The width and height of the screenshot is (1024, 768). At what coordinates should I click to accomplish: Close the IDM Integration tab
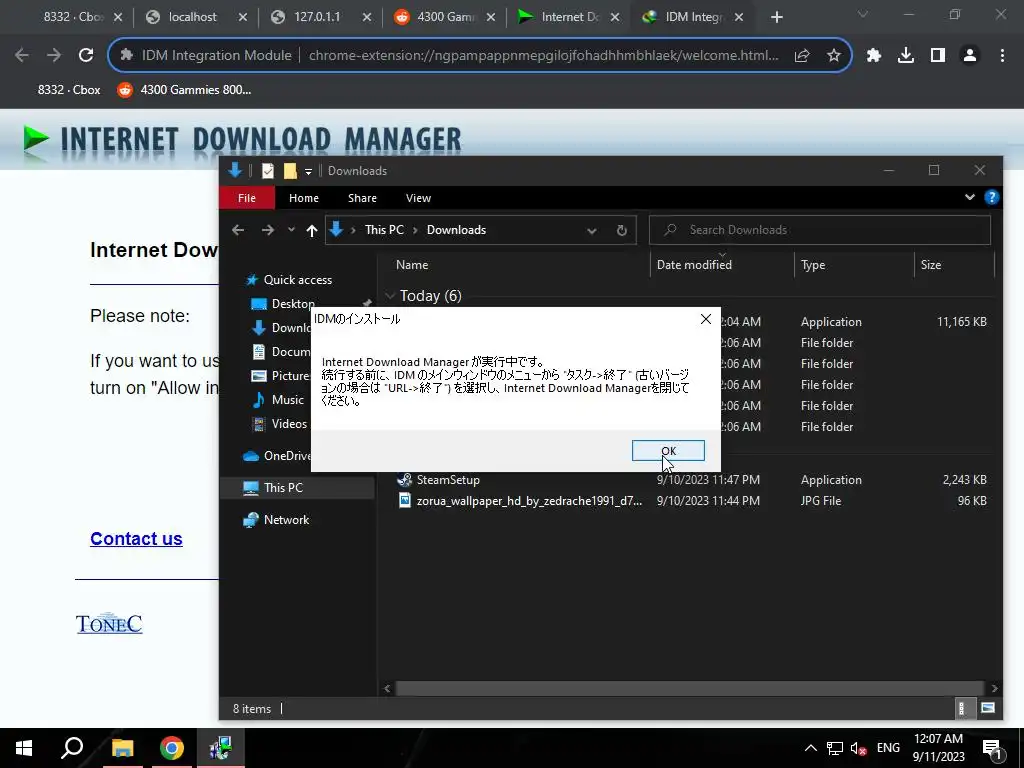pyautogui.click(x=739, y=18)
